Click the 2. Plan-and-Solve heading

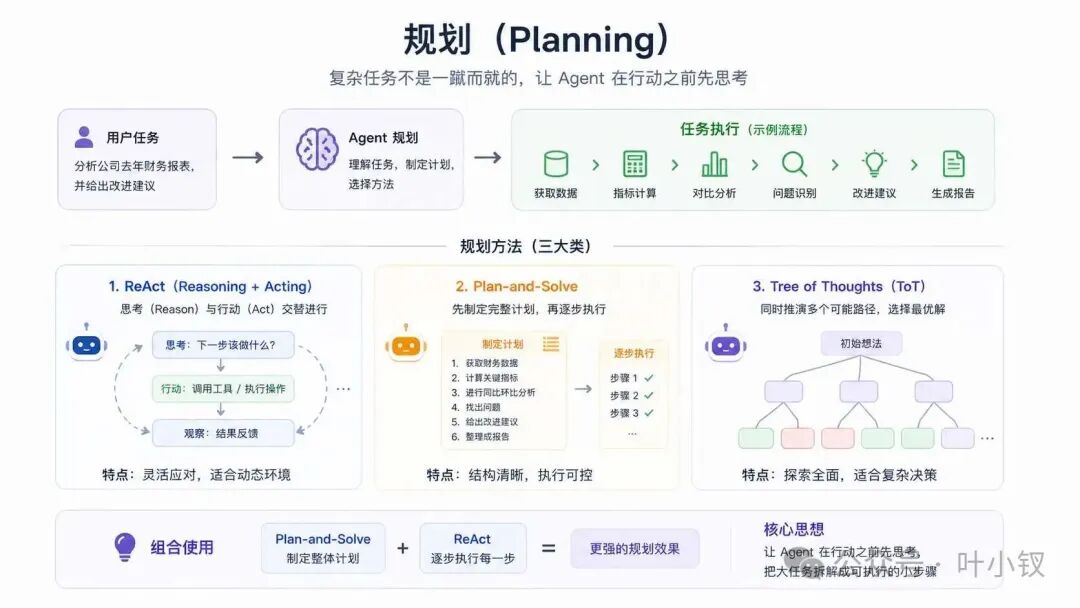(x=517, y=286)
